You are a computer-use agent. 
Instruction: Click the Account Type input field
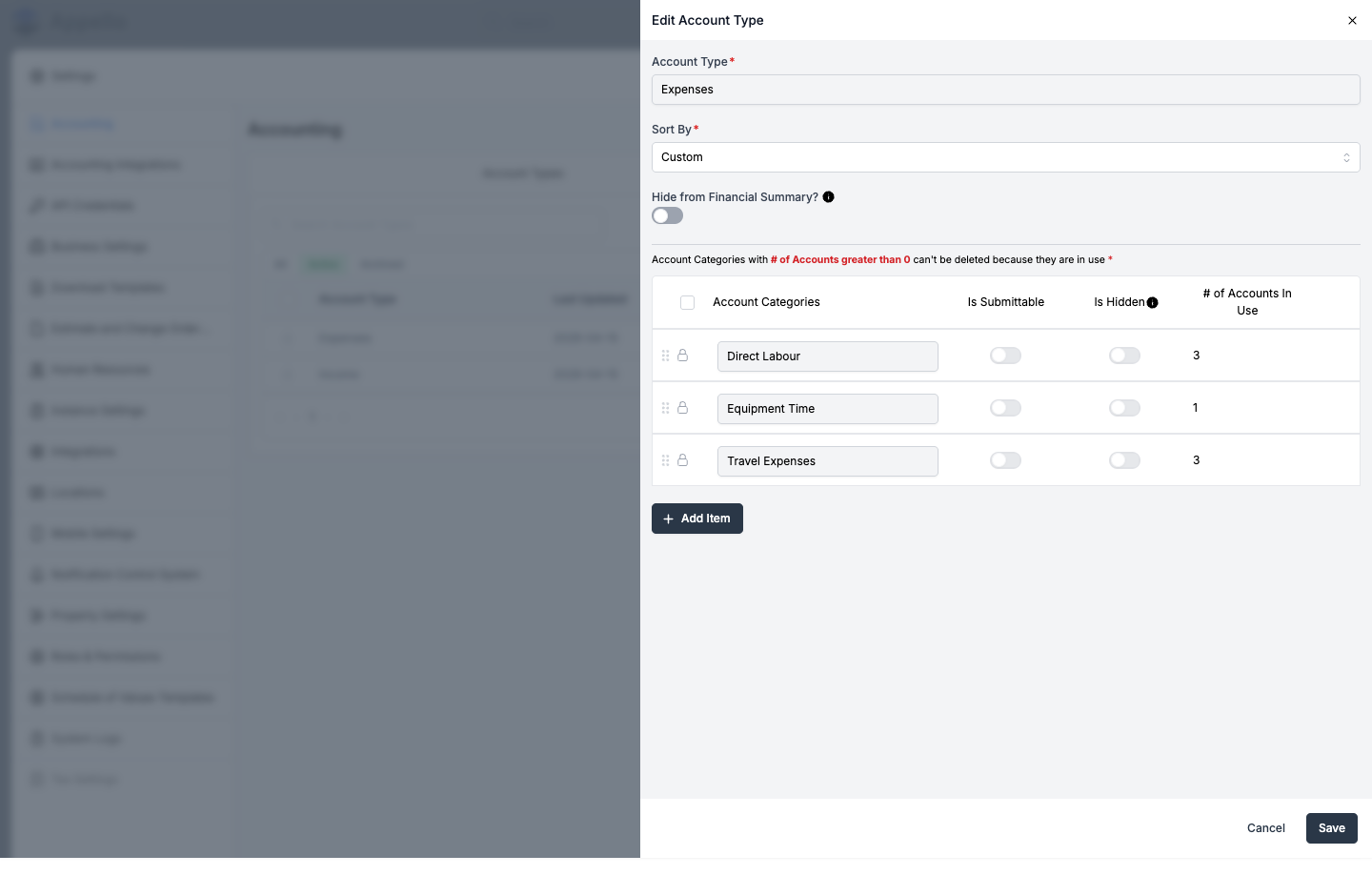(x=1005, y=90)
